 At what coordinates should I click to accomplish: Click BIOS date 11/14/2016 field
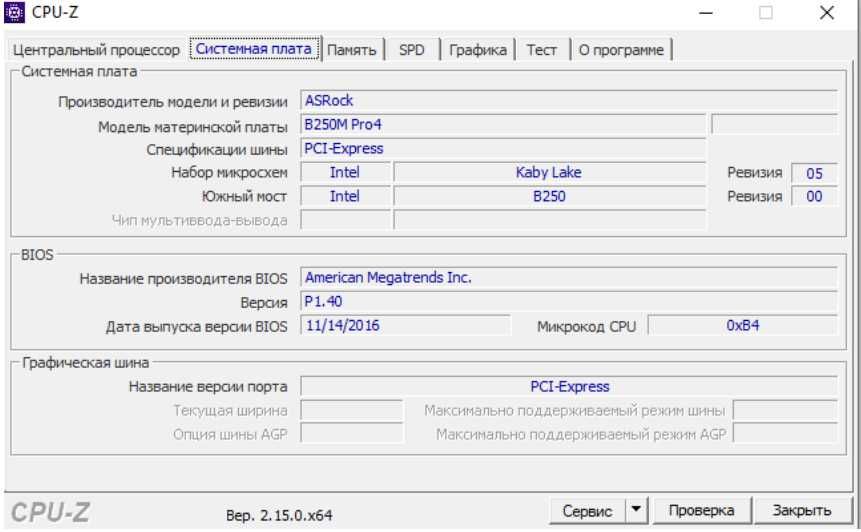tap(405, 326)
